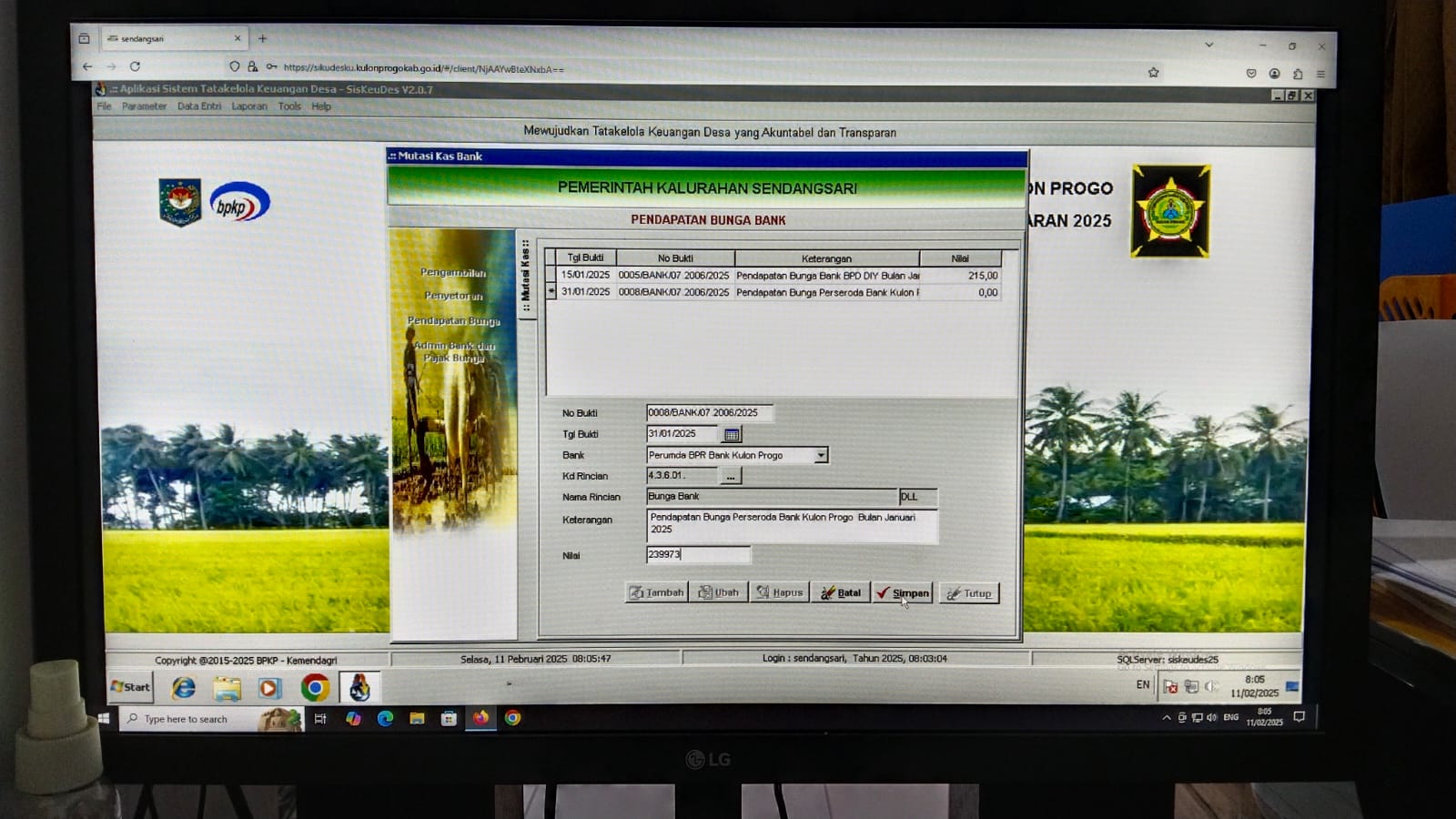
Task: Click the Ubah button
Action: (x=718, y=592)
